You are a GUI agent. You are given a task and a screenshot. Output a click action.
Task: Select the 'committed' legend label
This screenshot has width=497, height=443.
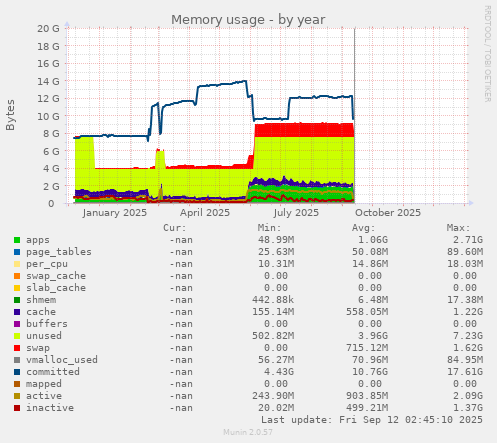[53, 372]
